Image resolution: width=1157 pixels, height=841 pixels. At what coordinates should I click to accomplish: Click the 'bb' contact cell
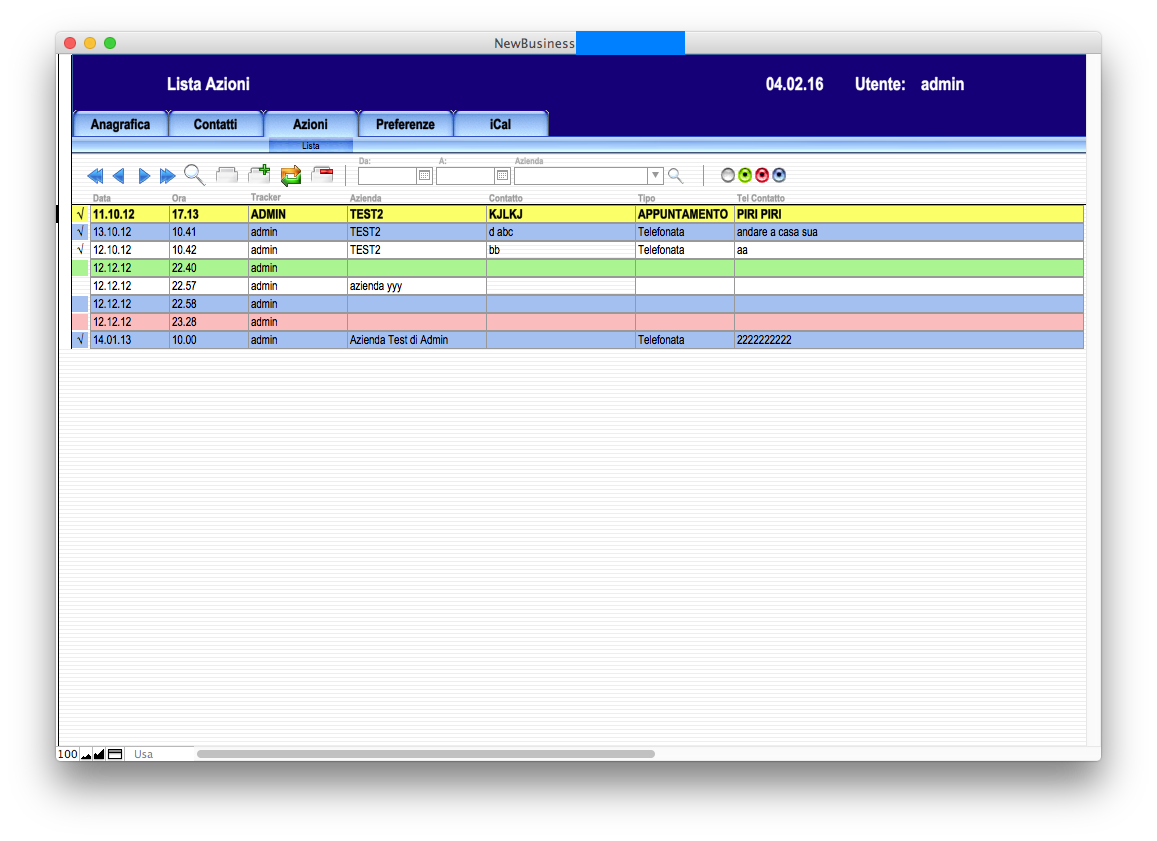tap(560, 250)
